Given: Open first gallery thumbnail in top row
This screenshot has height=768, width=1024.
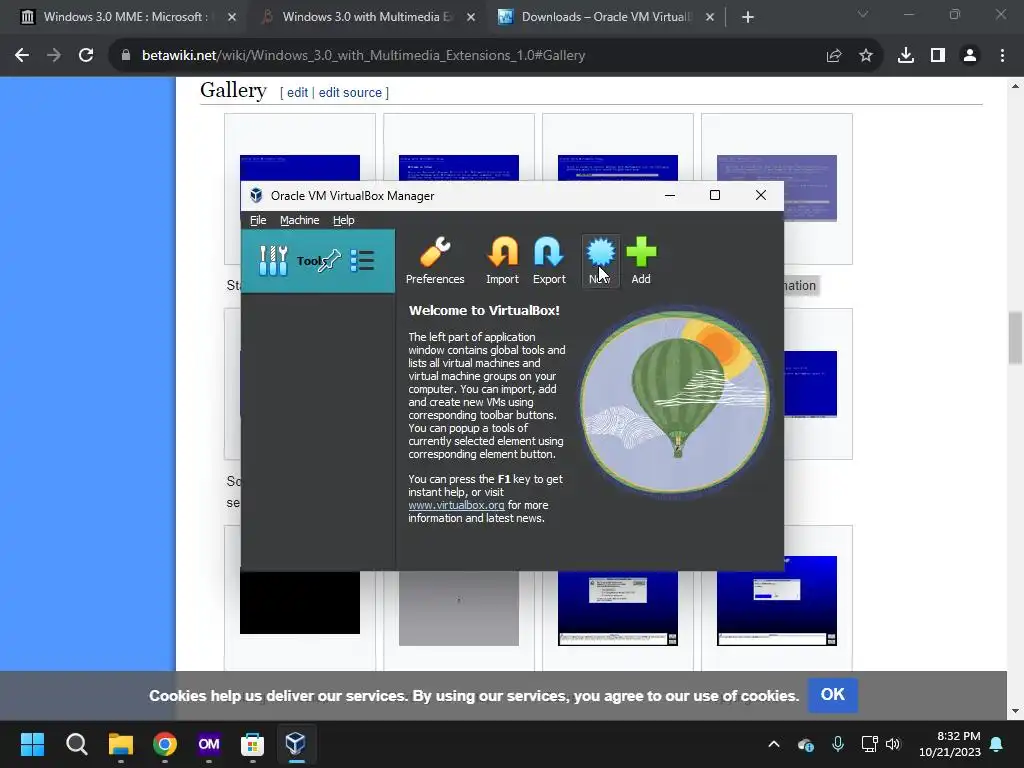Looking at the screenshot, I should coord(300,168).
